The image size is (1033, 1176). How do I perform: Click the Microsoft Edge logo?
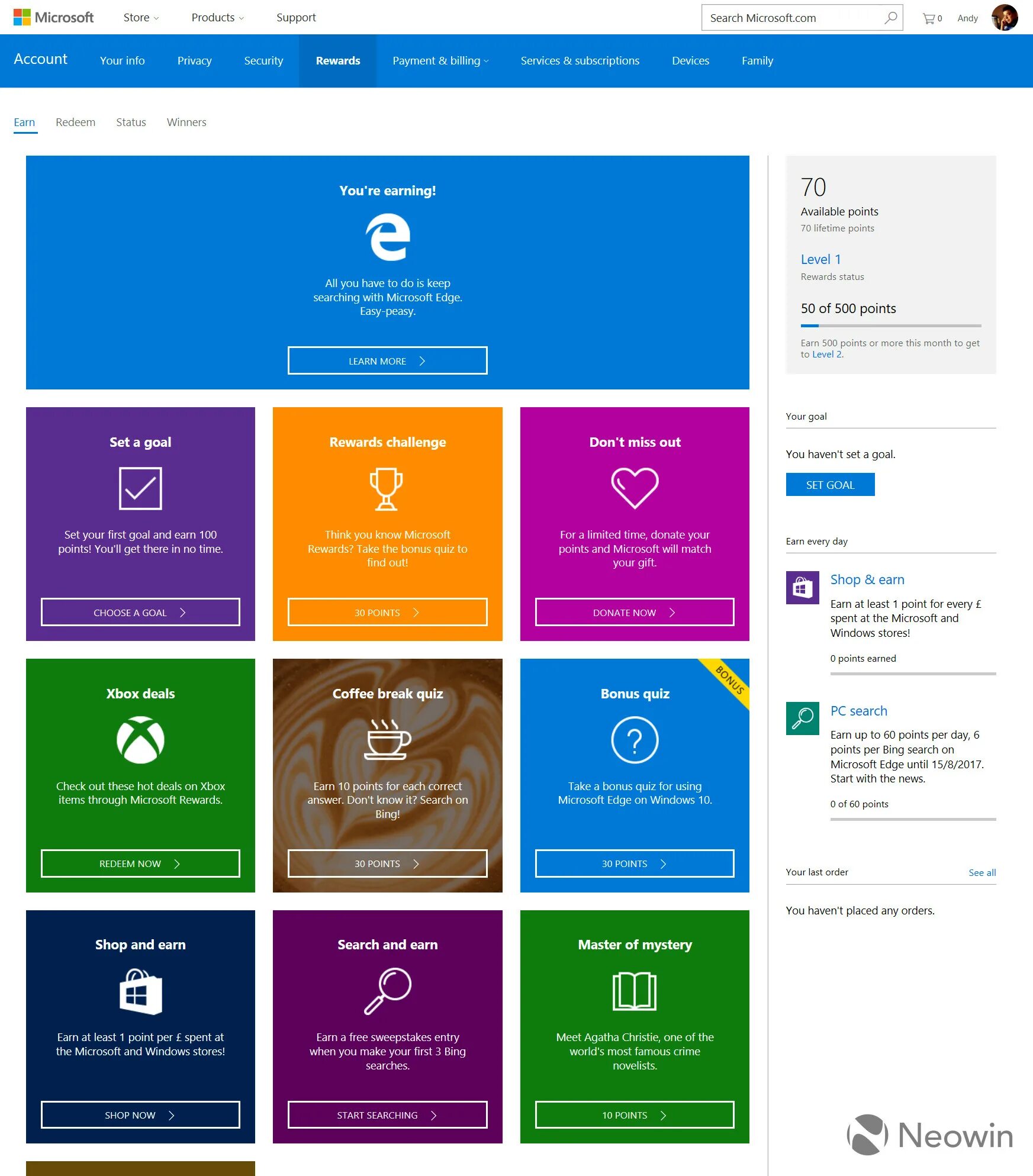388,237
